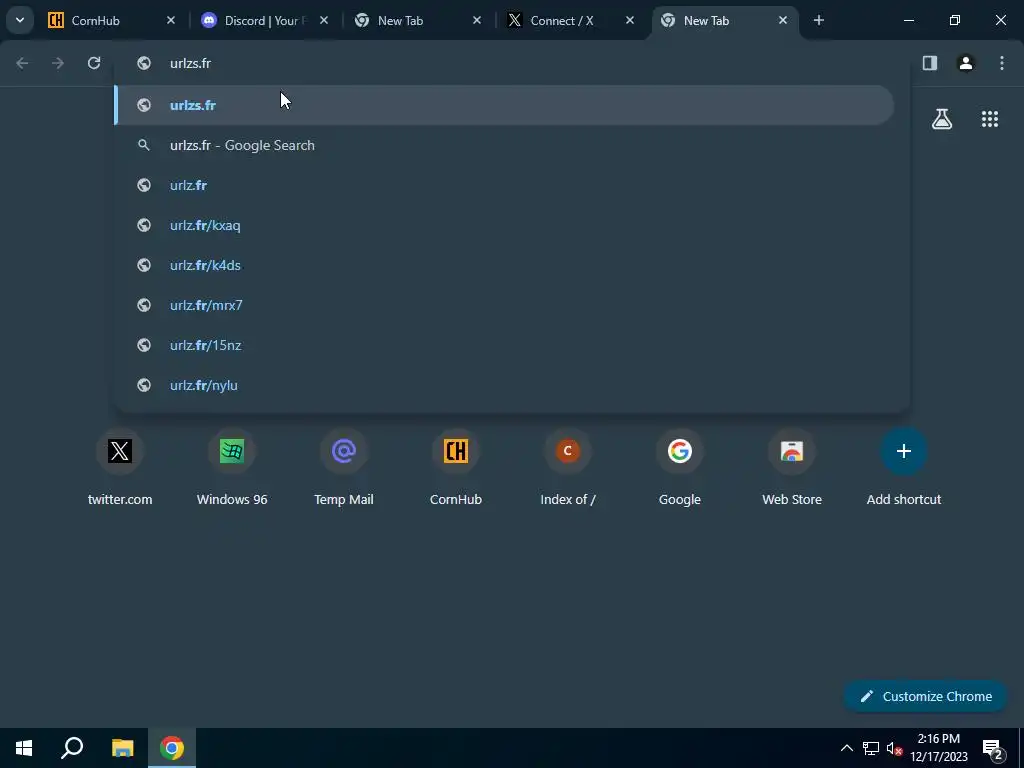Open the Windows 96 shortcut
Viewport: 1024px width, 768px height.
232,468
